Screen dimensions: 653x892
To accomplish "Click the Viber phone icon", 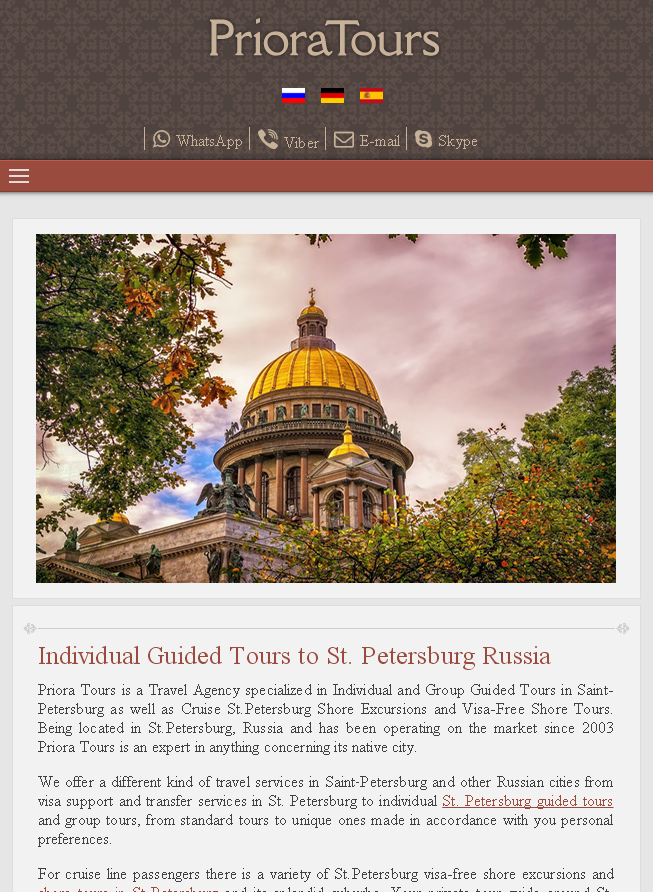I will tap(268, 138).
